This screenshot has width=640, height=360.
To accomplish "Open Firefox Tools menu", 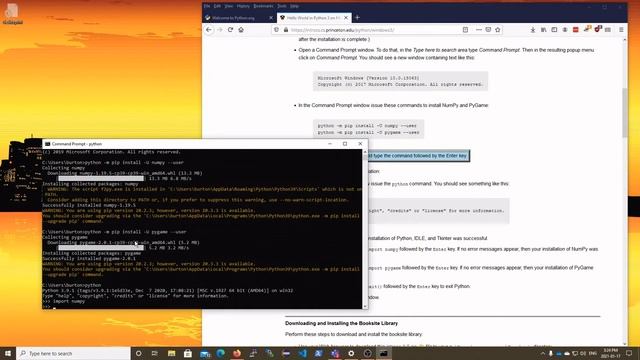I will click(282, 6).
